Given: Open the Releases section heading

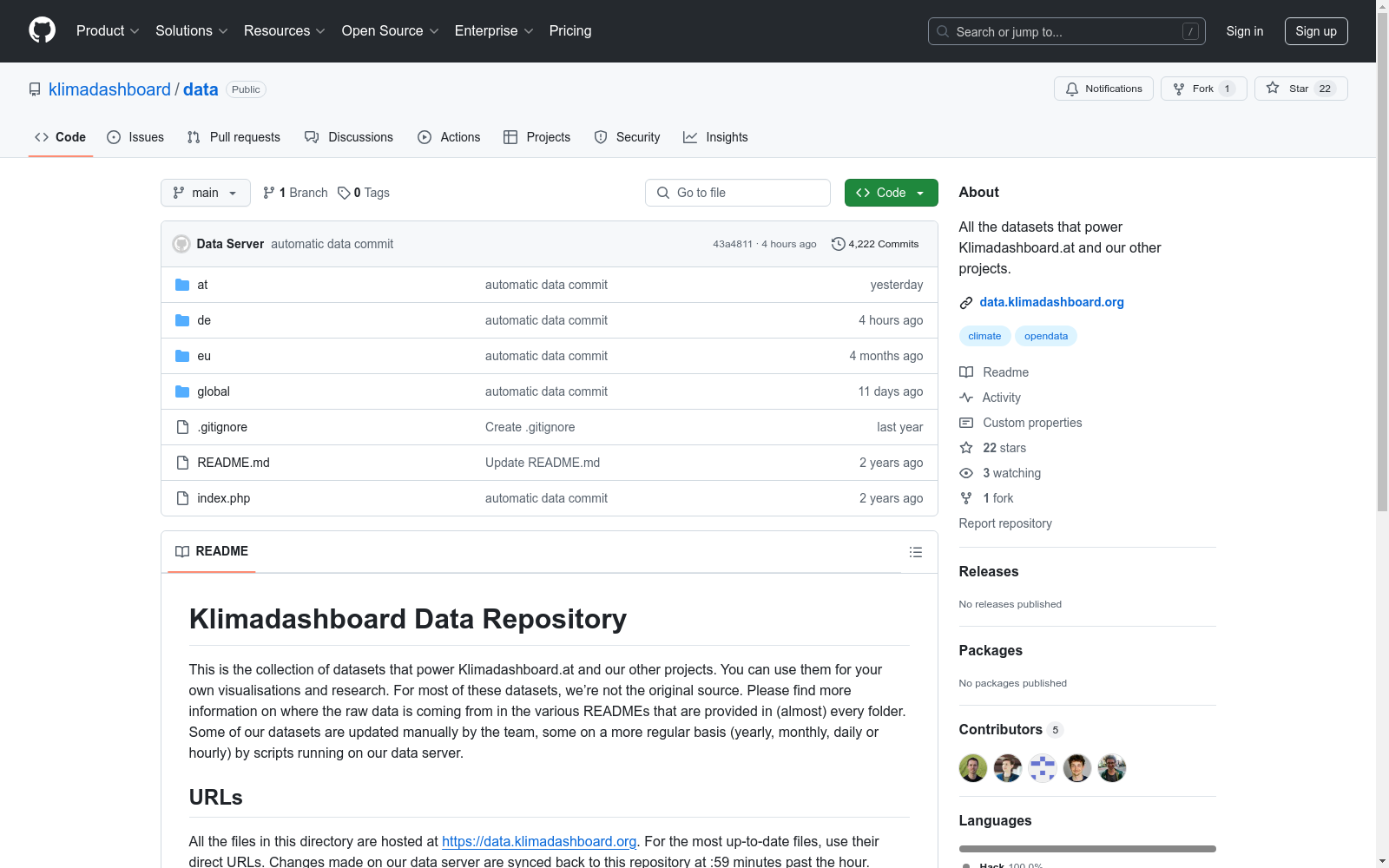Looking at the screenshot, I should pyautogui.click(x=989, y=571).
